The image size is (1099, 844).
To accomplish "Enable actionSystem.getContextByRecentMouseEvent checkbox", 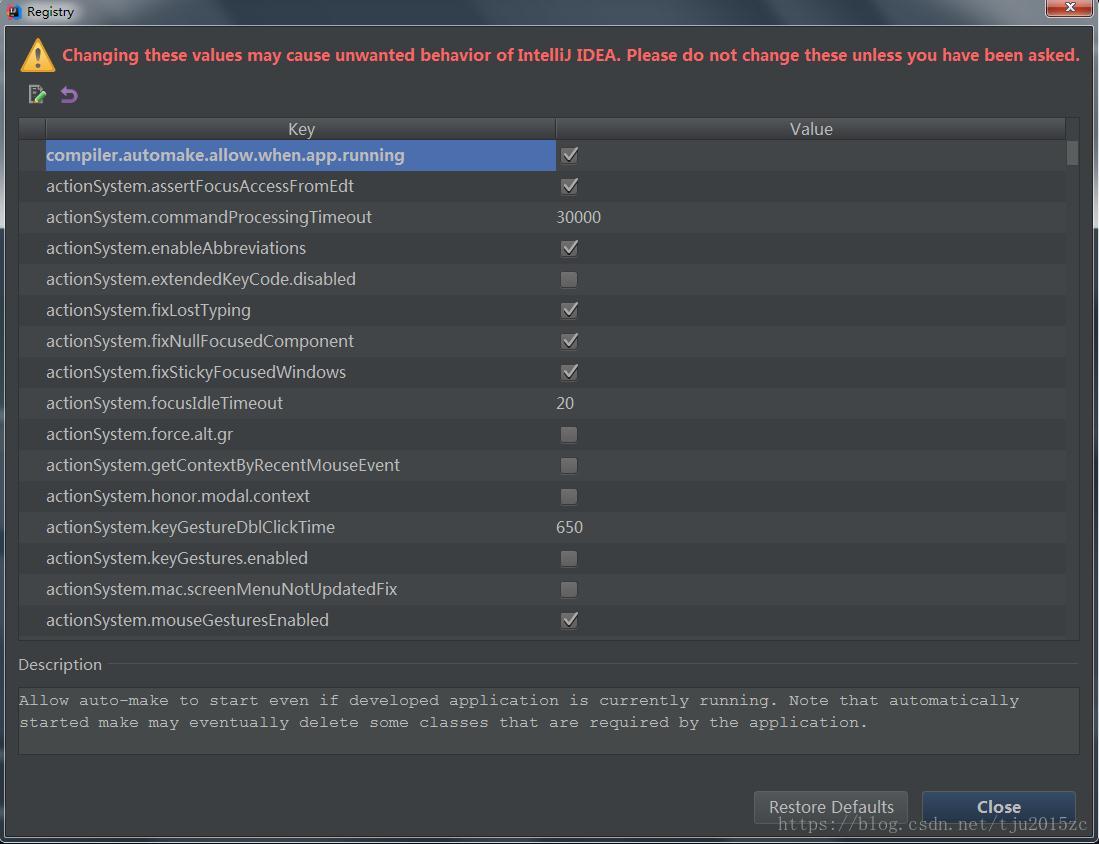I will [x=569, y=465].
